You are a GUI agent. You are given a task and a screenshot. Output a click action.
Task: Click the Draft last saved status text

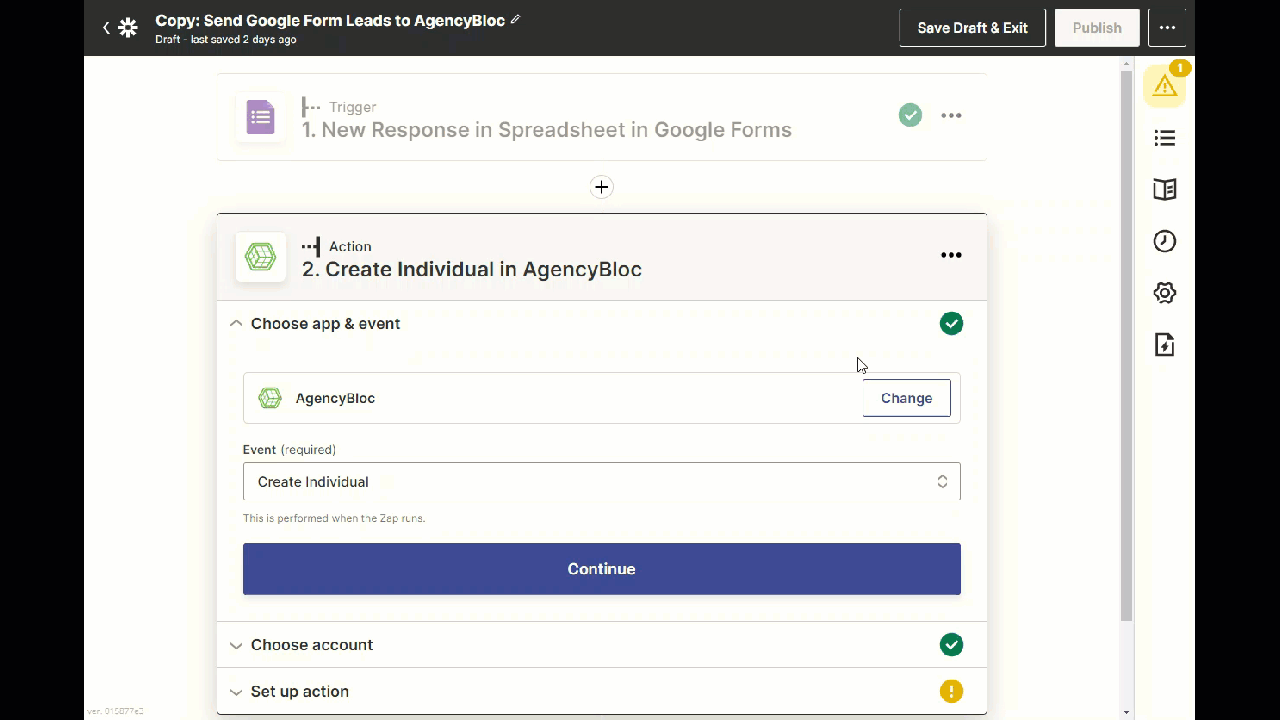pyautogui.click(x=226, y=40)
